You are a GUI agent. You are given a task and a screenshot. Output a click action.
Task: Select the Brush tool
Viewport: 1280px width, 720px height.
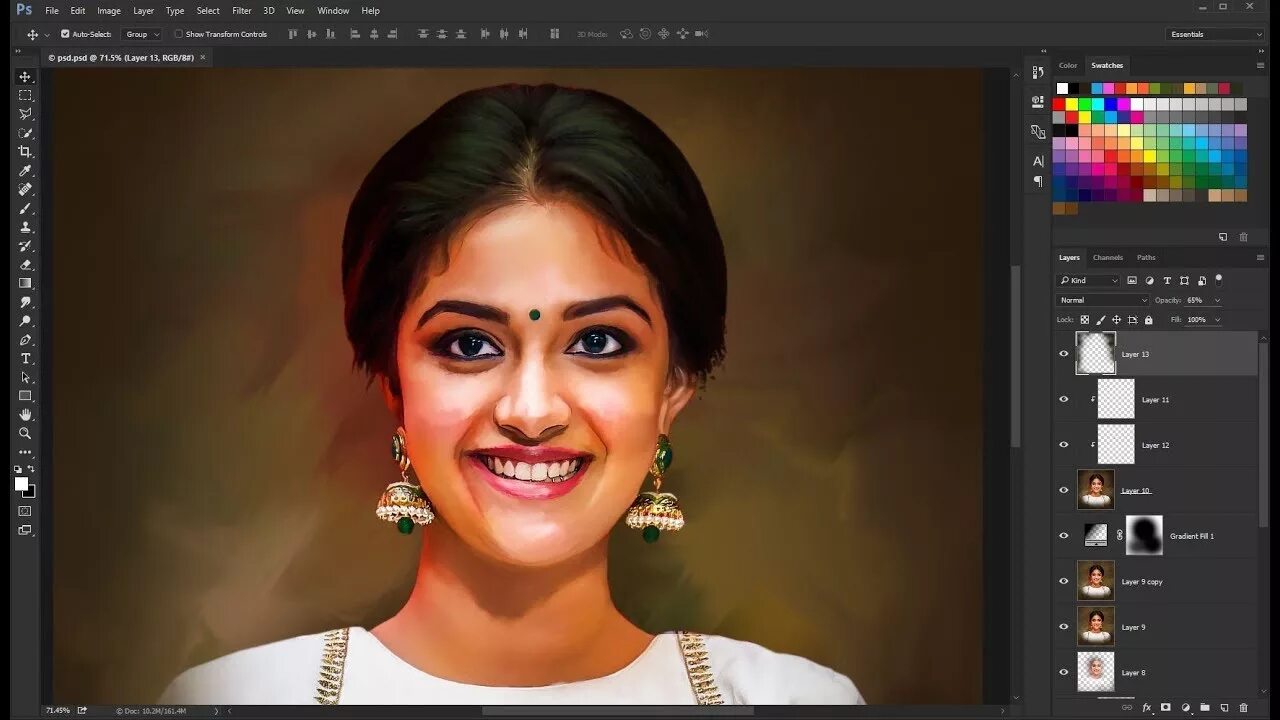[x=25, y=208]
